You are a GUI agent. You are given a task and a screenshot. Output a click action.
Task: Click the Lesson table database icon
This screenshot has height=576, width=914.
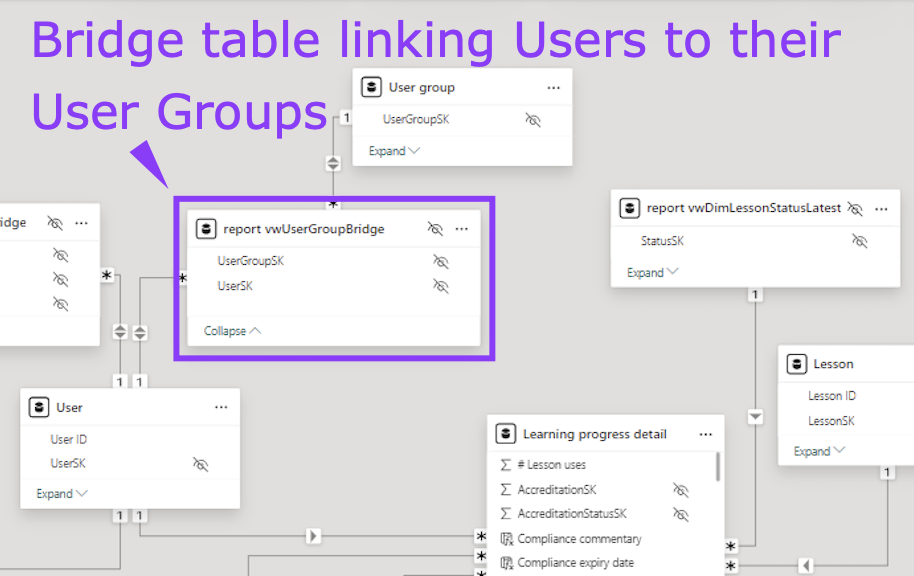click(x=796, y=364)
